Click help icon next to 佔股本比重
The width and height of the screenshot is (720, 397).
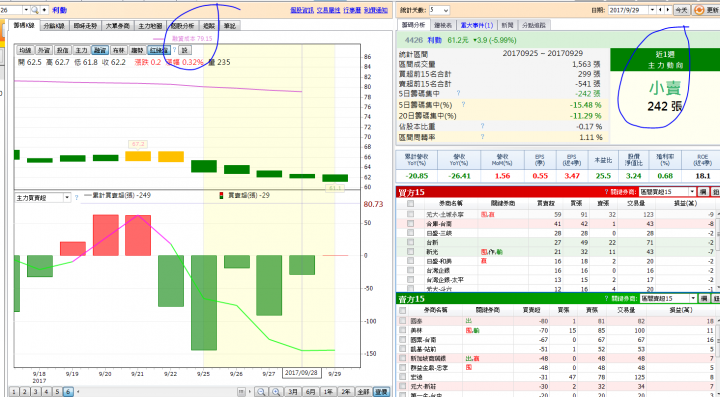click(x=483, y=126)
